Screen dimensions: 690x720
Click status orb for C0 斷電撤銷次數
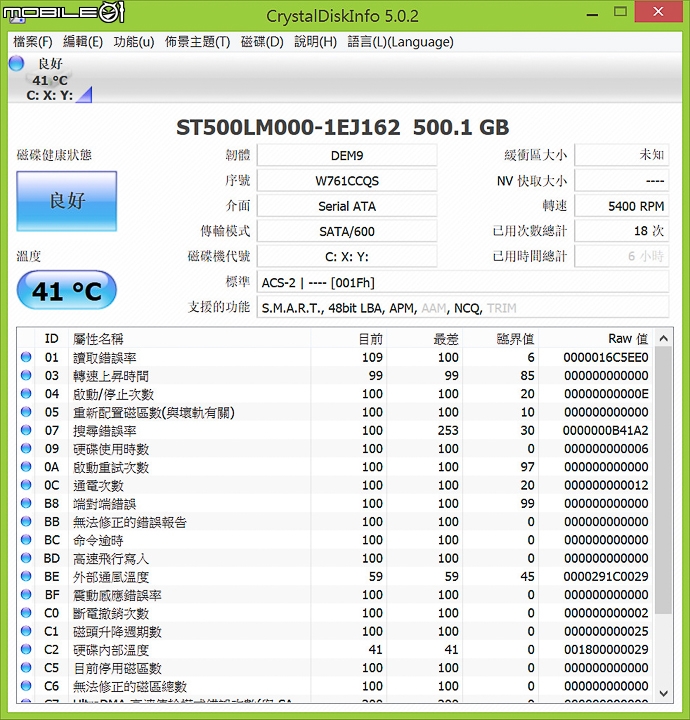(x=26, y=613)
